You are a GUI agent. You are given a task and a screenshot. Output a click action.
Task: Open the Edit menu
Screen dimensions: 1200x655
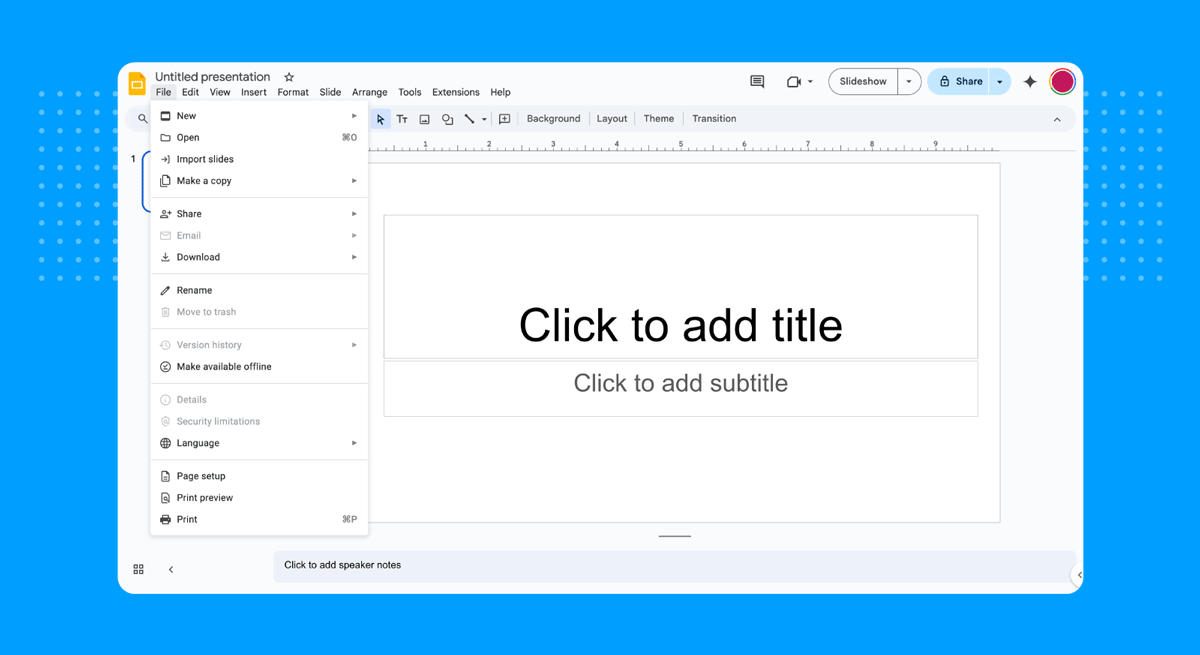(x=190, y=92)
